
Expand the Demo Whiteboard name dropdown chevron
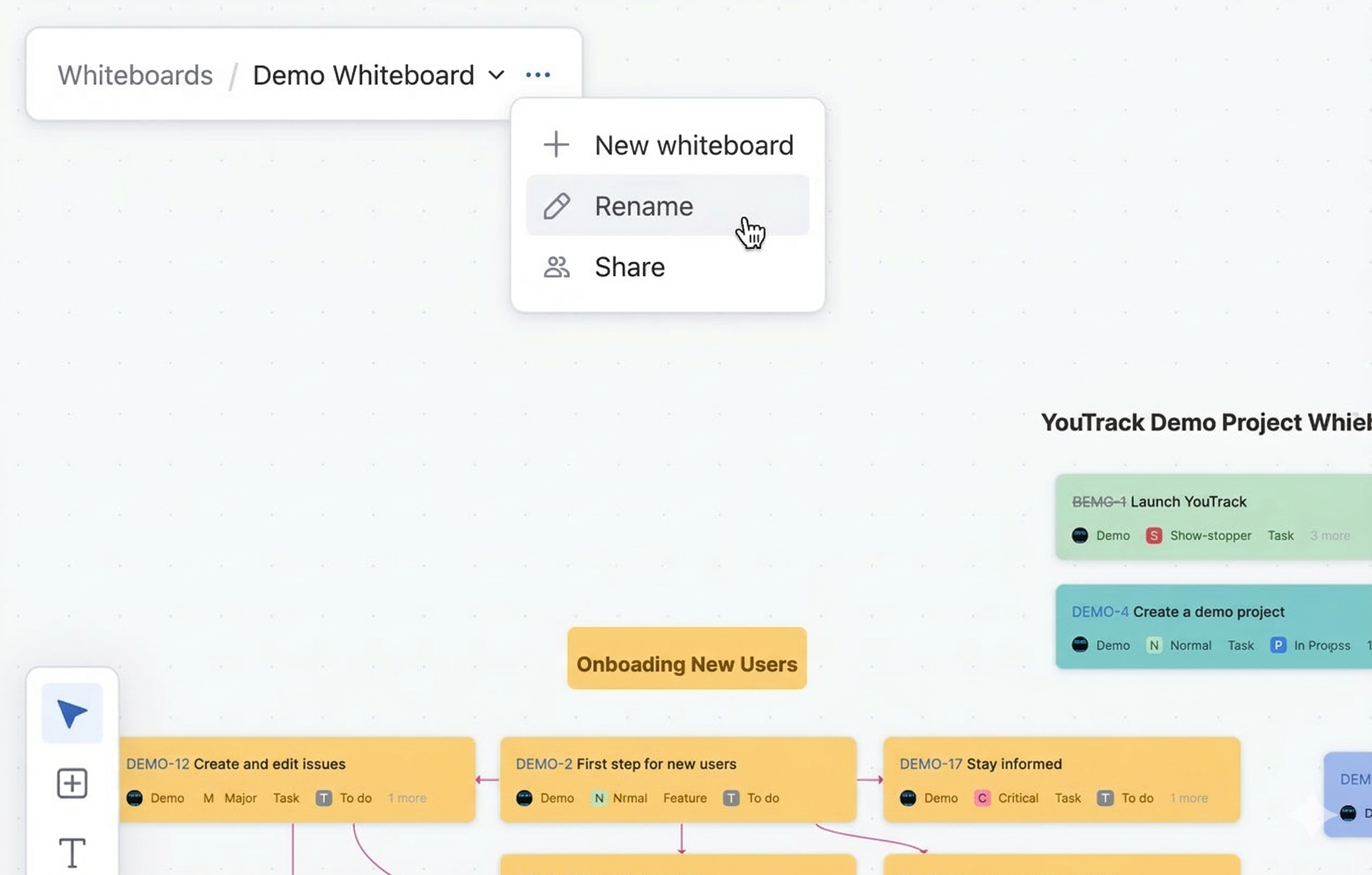(x=496, y=75)
